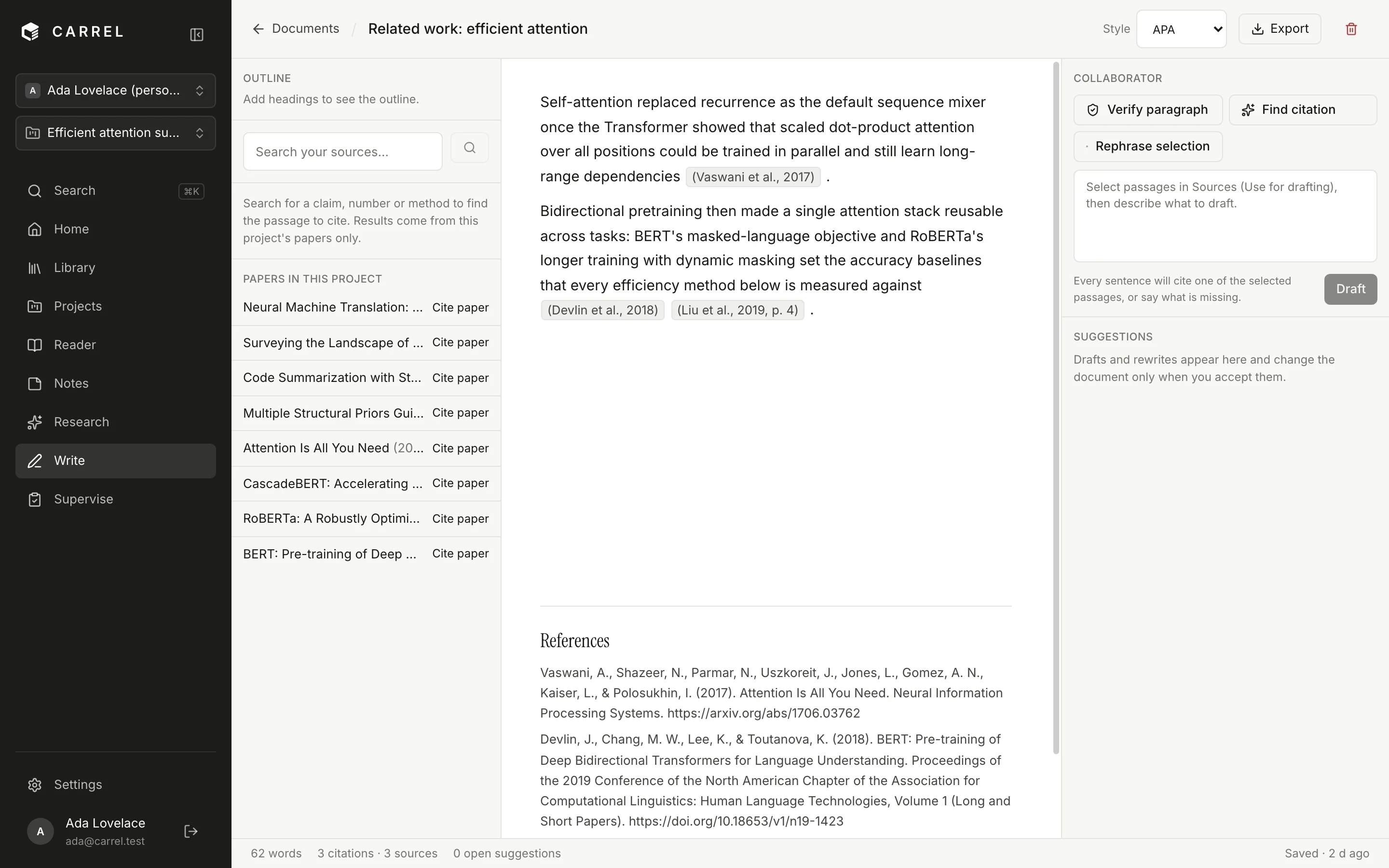This screenshot has height=868, width=1389.
Task: Delete document with trash icon
Action: click(1351, 29)
